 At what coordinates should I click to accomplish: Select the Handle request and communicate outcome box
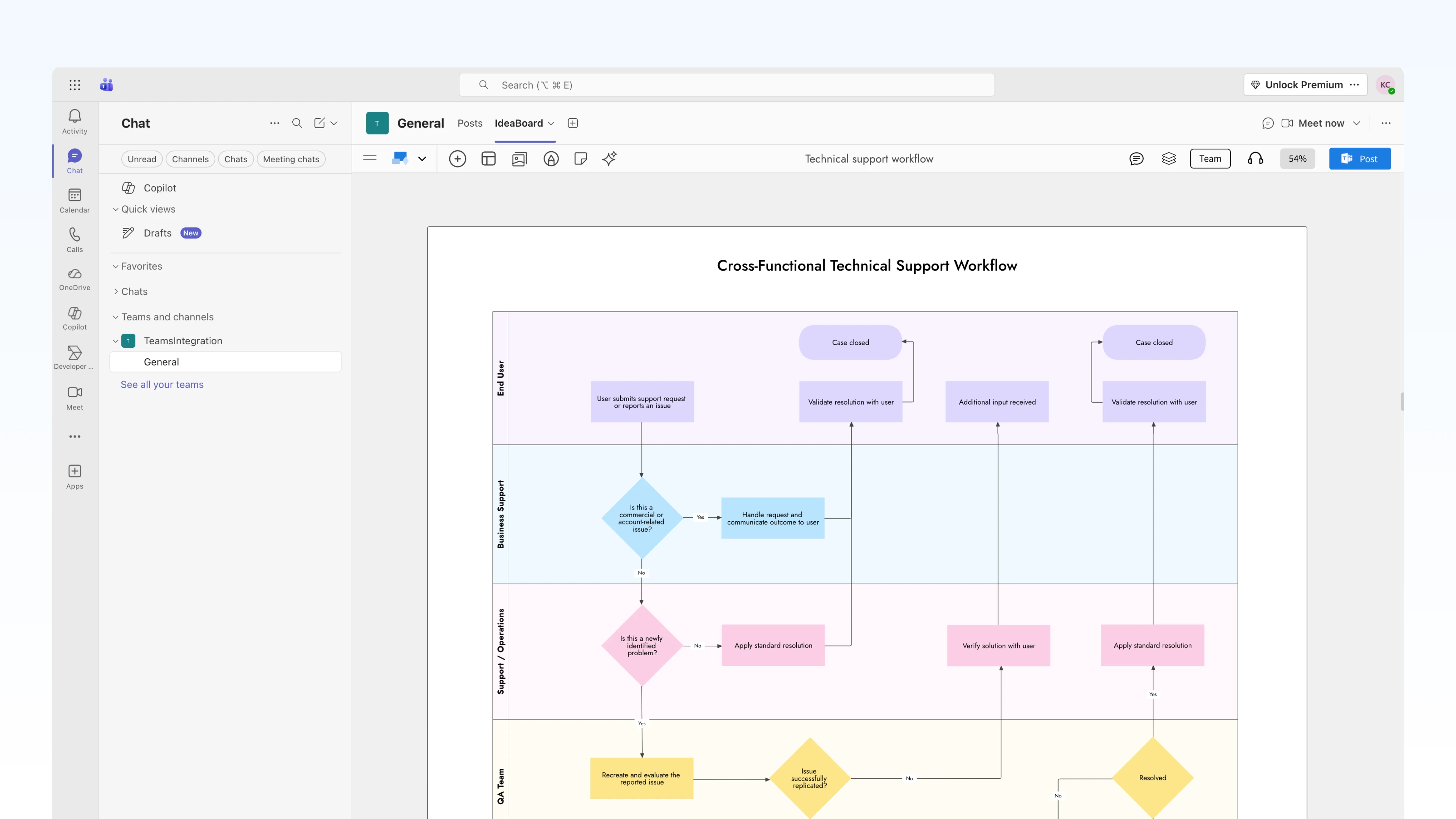click(x=773, y=518)
